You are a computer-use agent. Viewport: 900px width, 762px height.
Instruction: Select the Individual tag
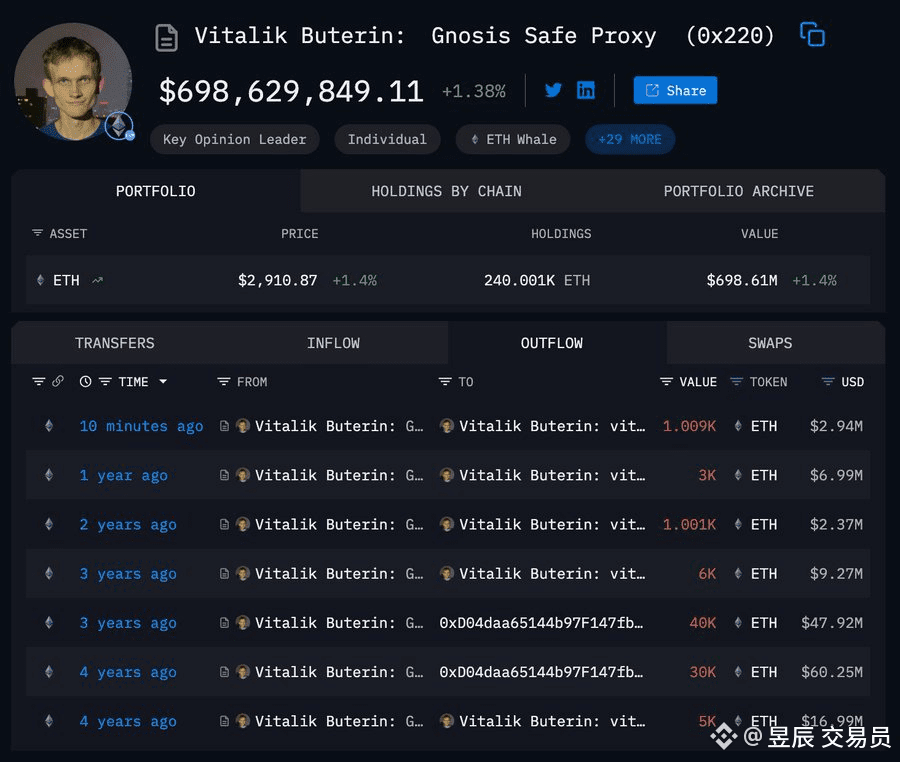tap(387, 139)
